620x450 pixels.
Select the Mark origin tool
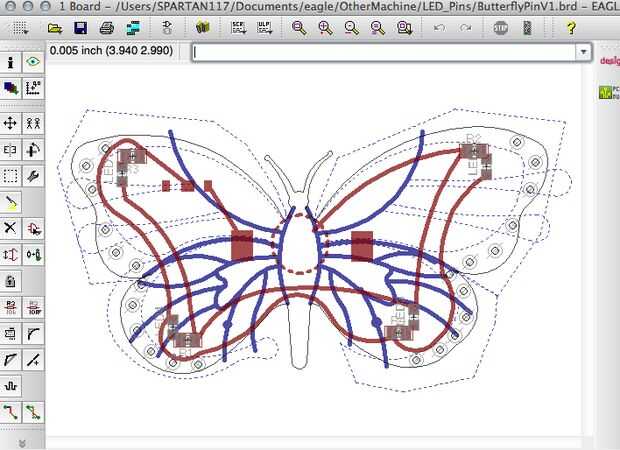(33, 88)
